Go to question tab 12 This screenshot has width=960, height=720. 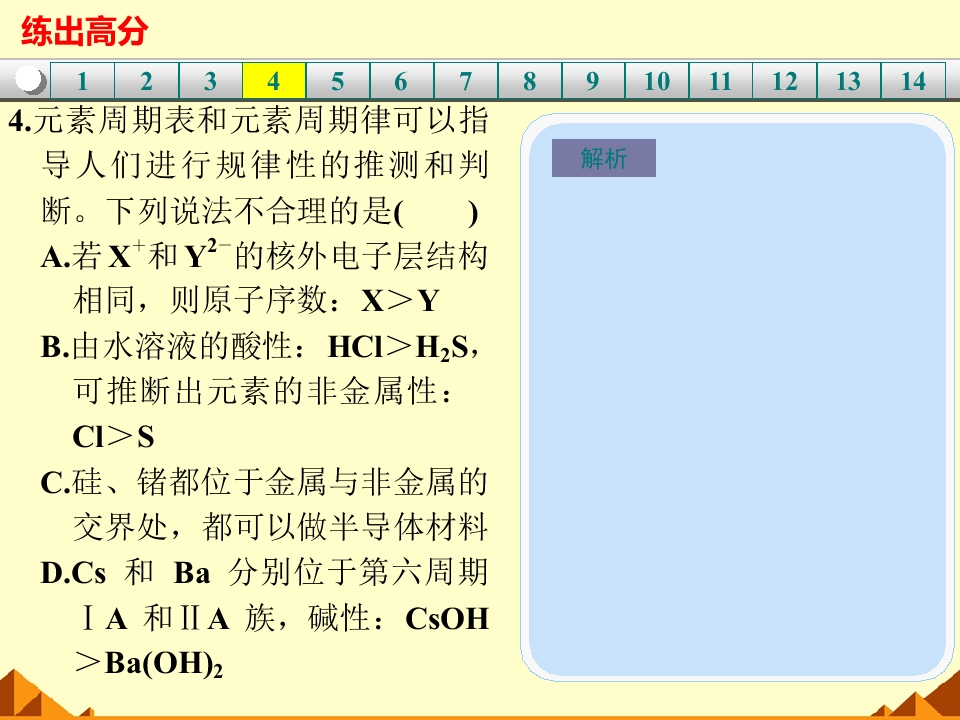click(785, 81)
